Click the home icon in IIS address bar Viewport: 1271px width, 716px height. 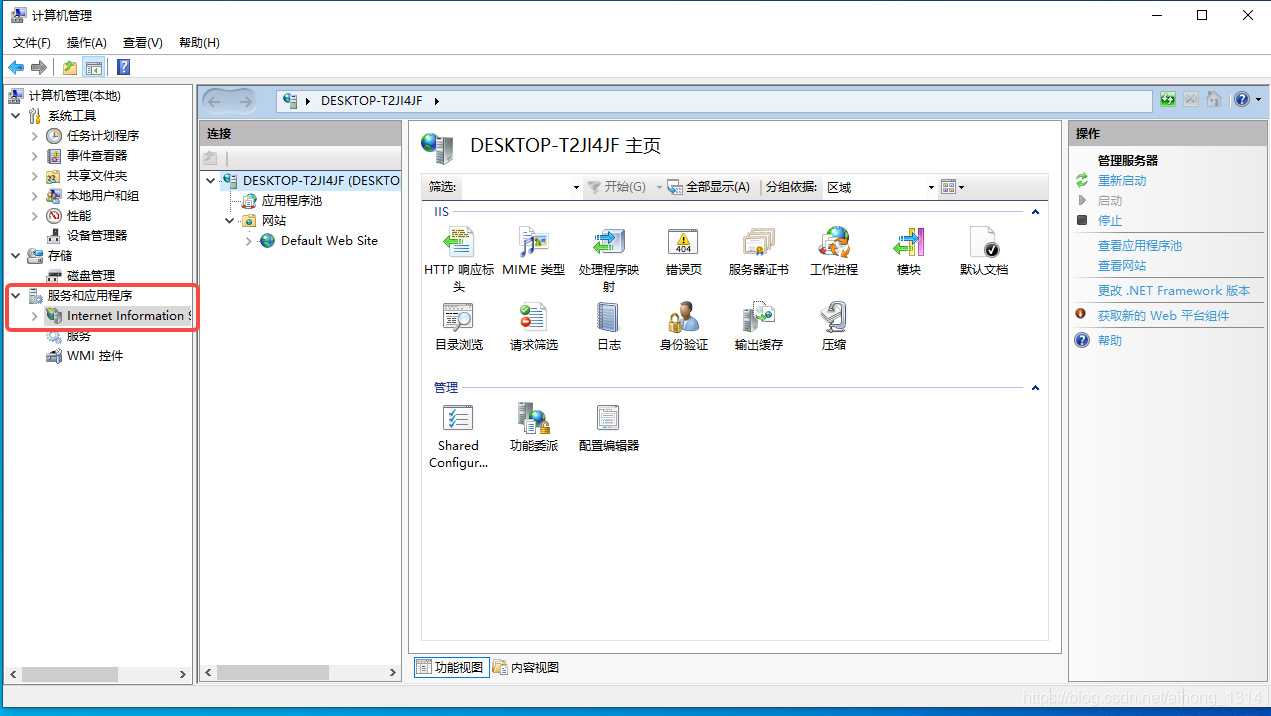click(x=1213, y=99)
